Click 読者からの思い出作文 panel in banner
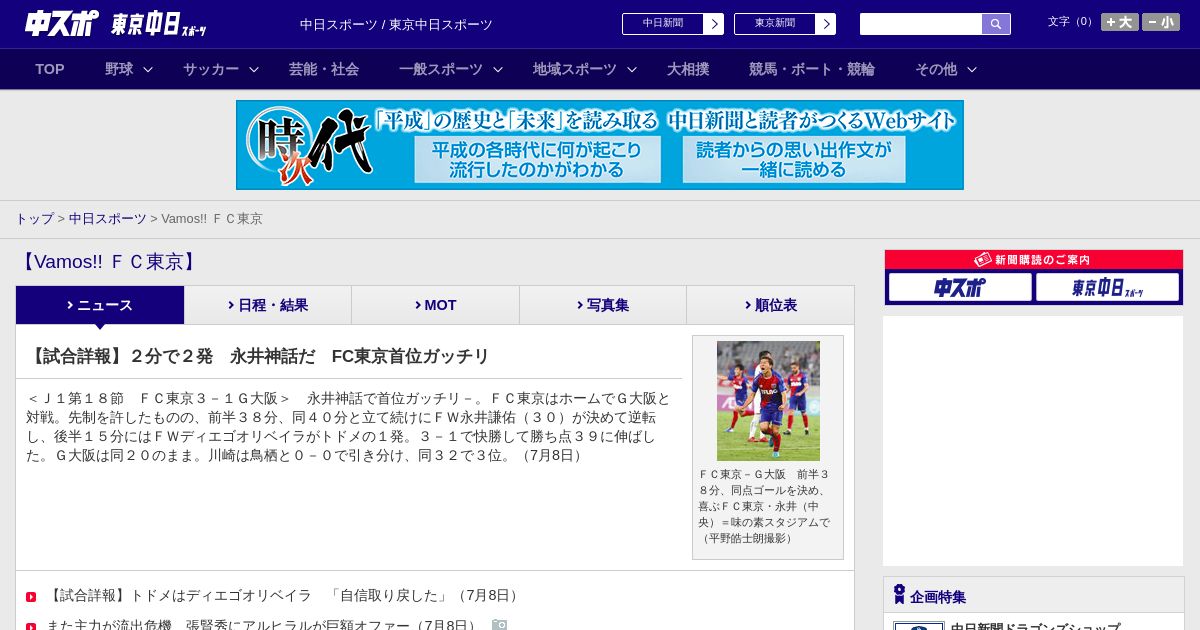 click(x=794, y=160)
